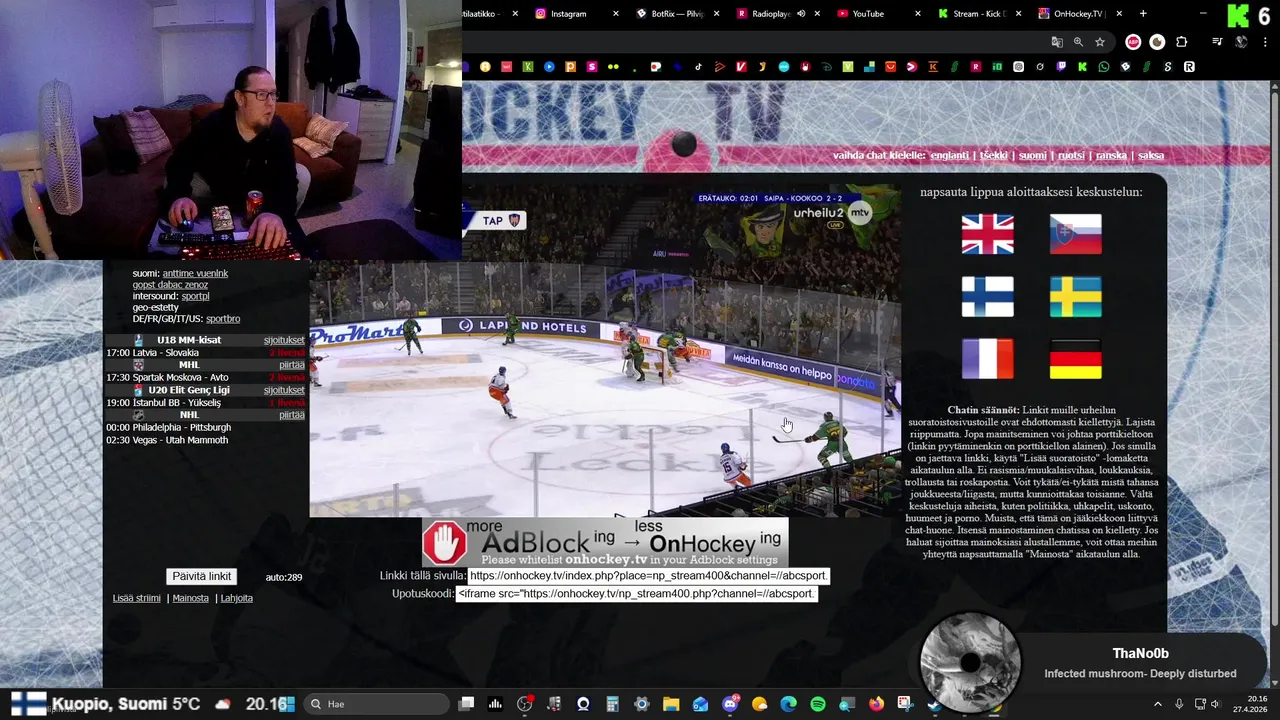Viewport: 1280px width, 720px height.
Task: Switch chat language to tšekki
Action: (994, 156)
